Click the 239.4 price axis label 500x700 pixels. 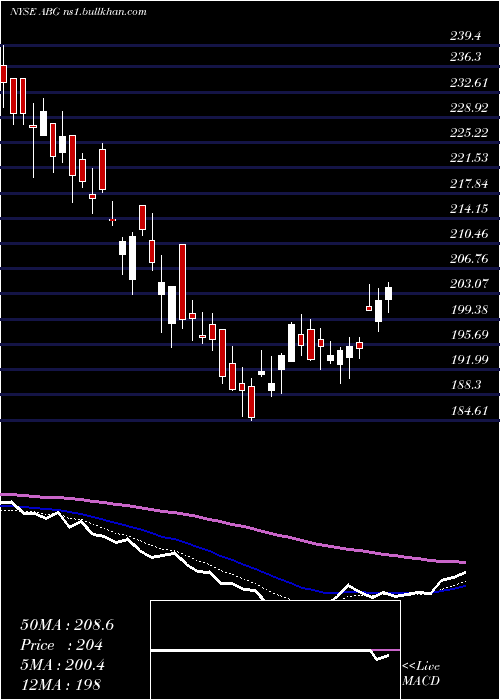pyautogui.click(x=465, y=36)
